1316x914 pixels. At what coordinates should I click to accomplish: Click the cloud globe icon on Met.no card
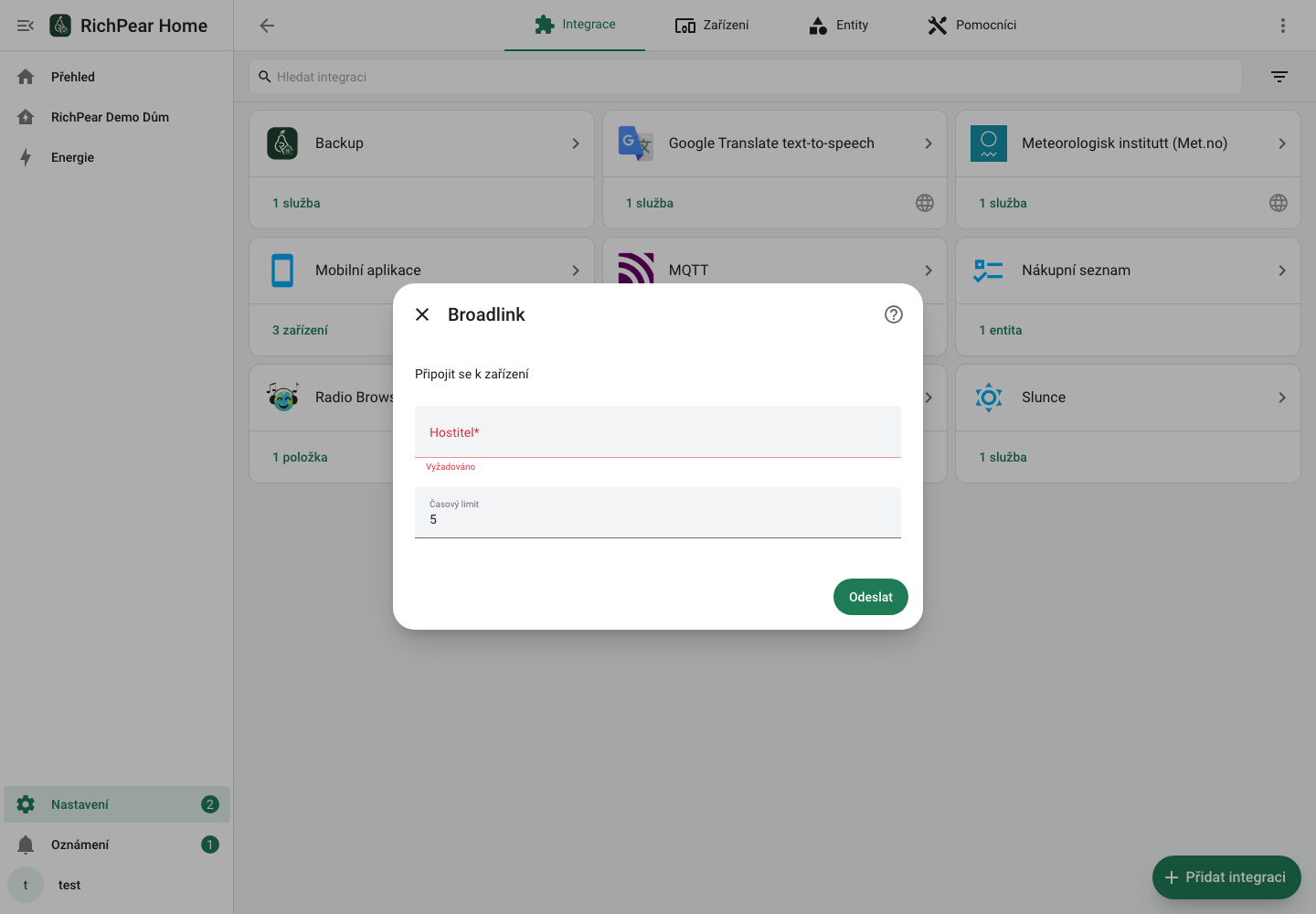point(1279,203)
